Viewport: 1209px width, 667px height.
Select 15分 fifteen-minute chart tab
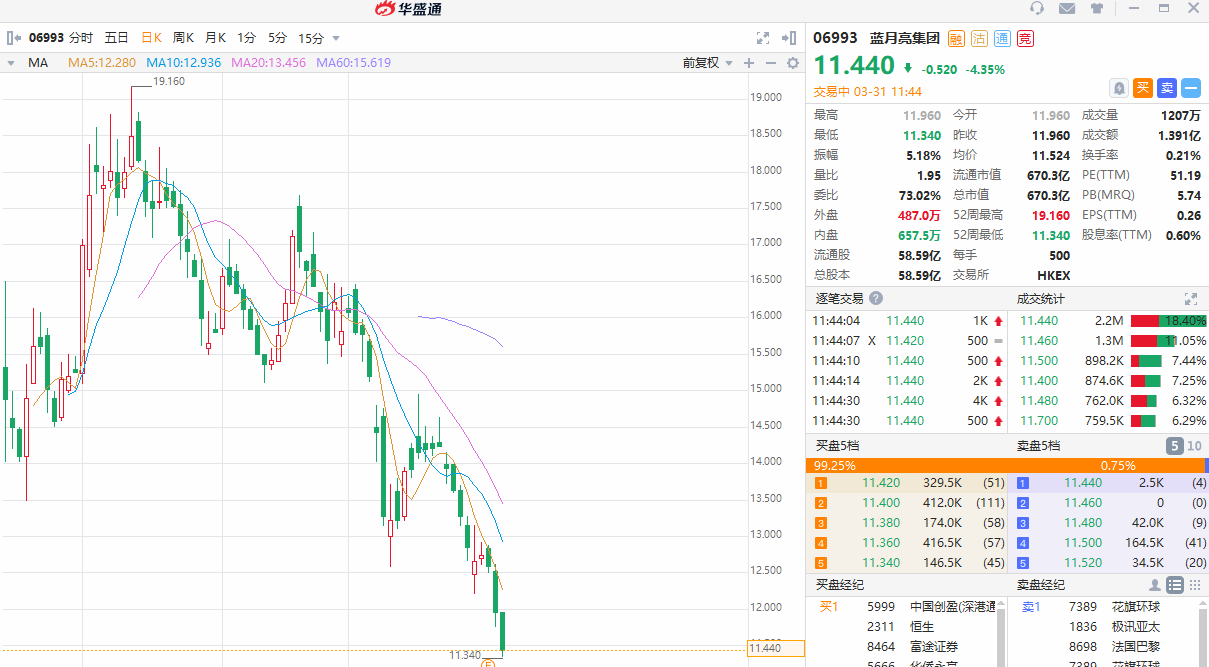click(311, 38)
